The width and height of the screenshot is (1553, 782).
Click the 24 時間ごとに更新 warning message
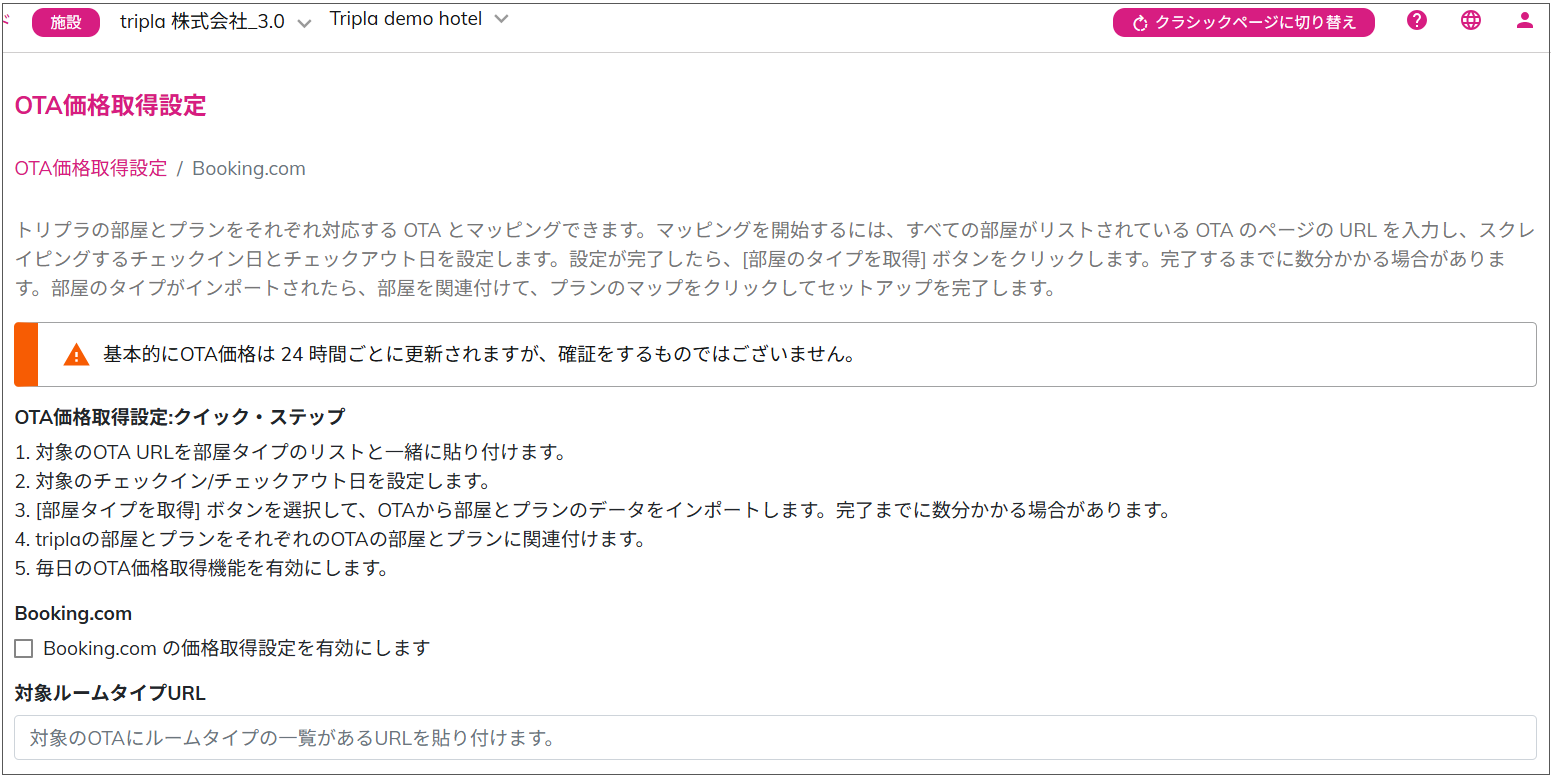[x=479, y=354]
